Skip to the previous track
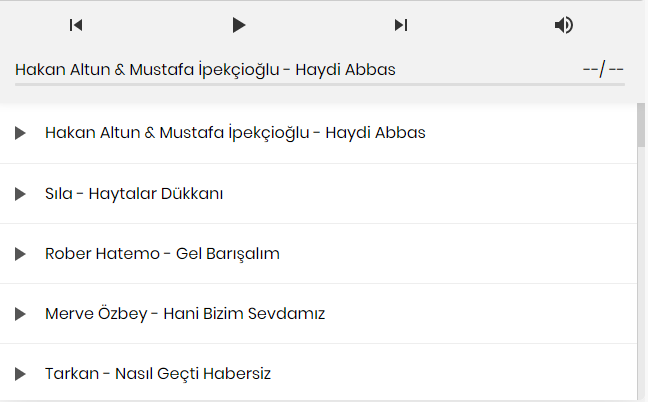 (x=76, y=25)
